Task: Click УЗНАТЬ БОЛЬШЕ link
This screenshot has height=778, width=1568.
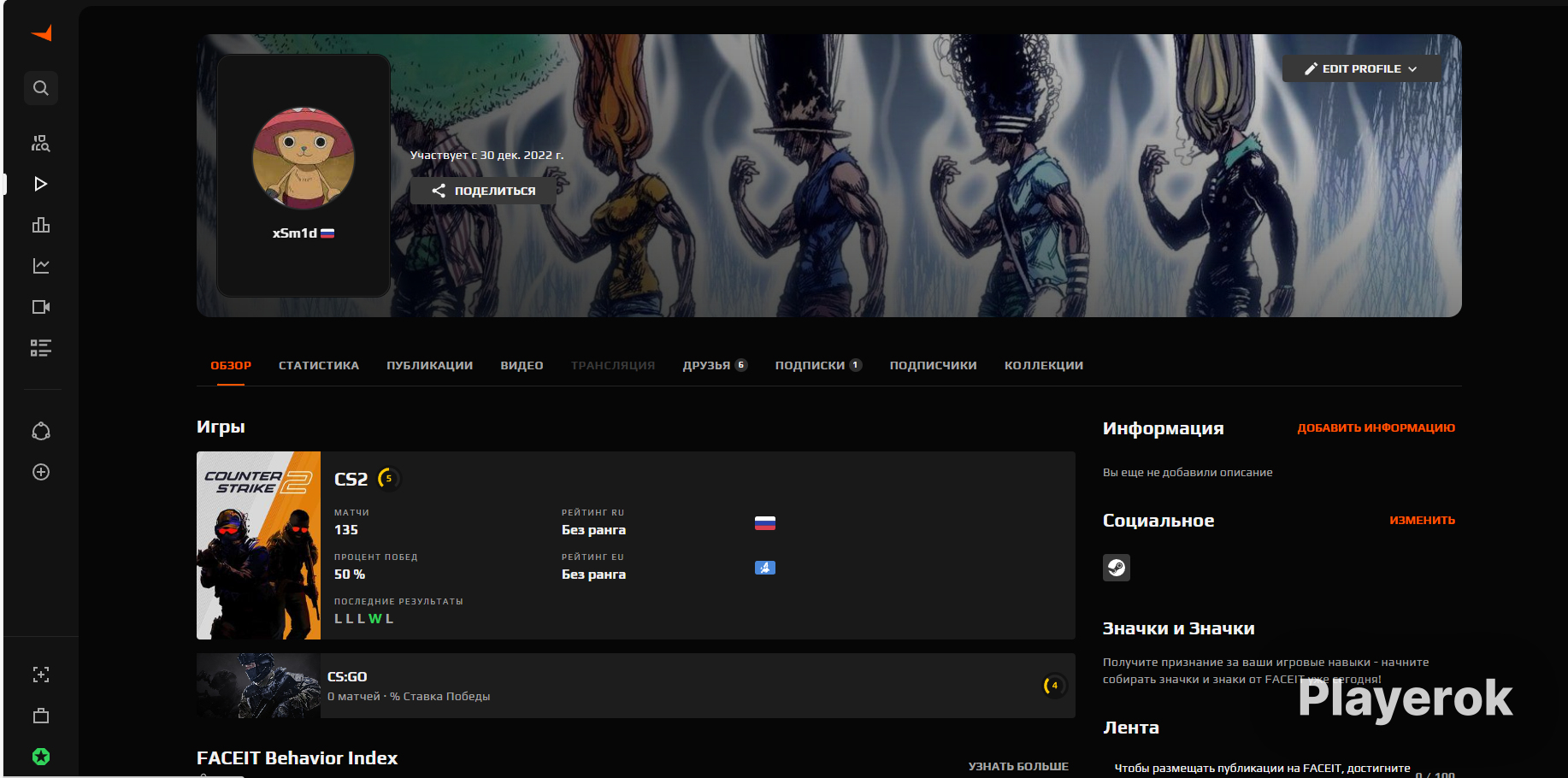Action: 1018,767
